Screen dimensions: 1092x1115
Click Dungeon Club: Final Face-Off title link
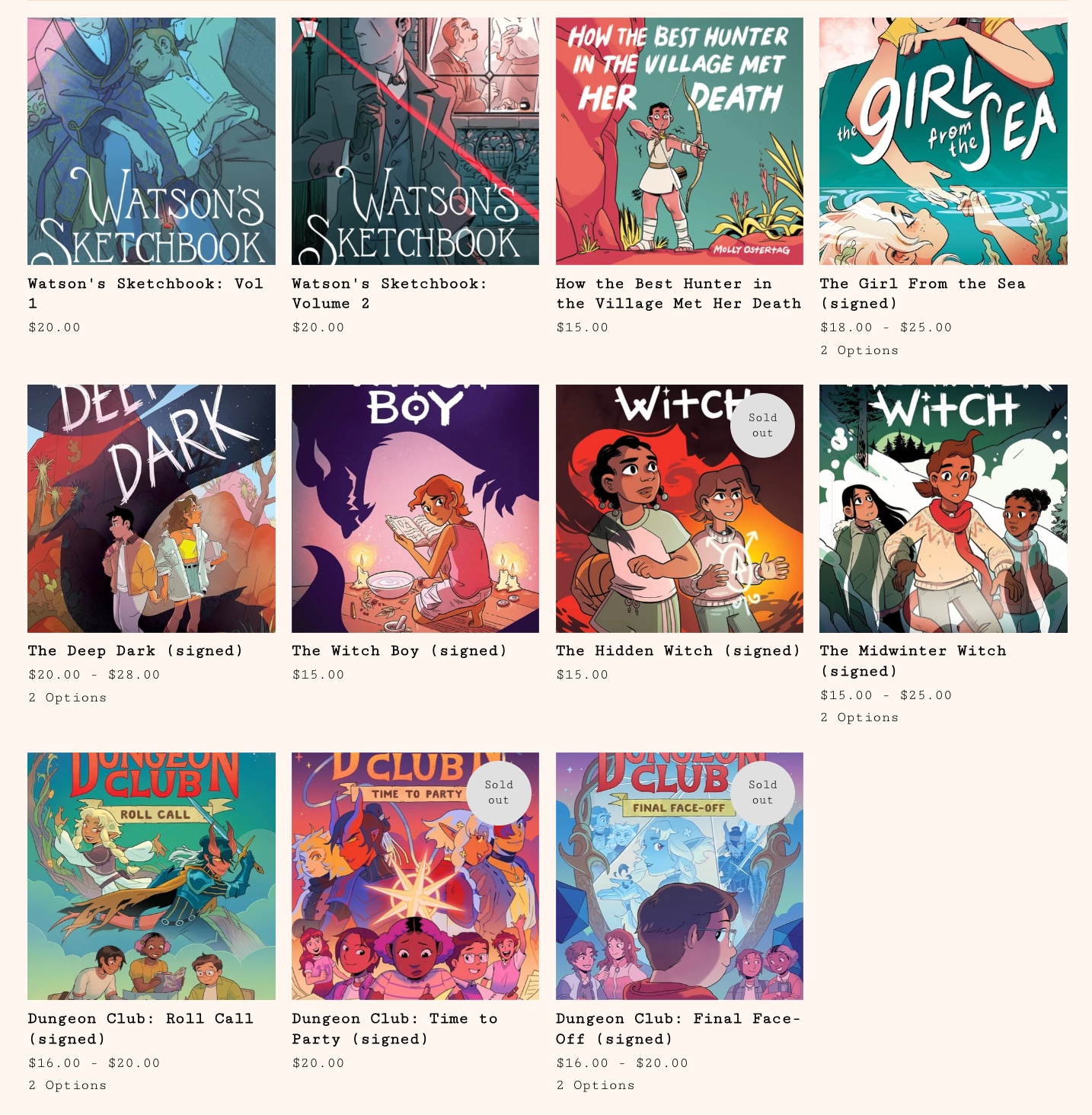point(678,1028)
